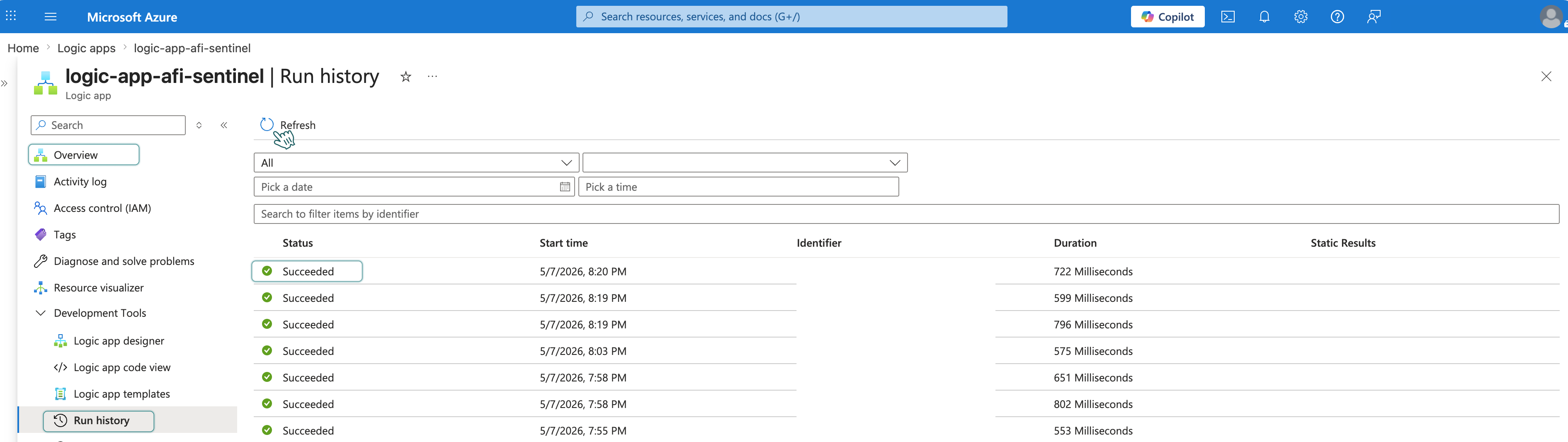
Task: Click the Logic app templates icon
Action: coord(60,394)
